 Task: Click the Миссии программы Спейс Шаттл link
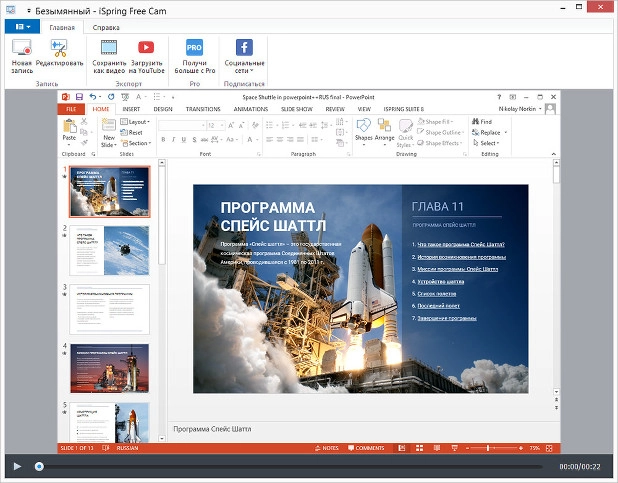(x=457, y=269)
